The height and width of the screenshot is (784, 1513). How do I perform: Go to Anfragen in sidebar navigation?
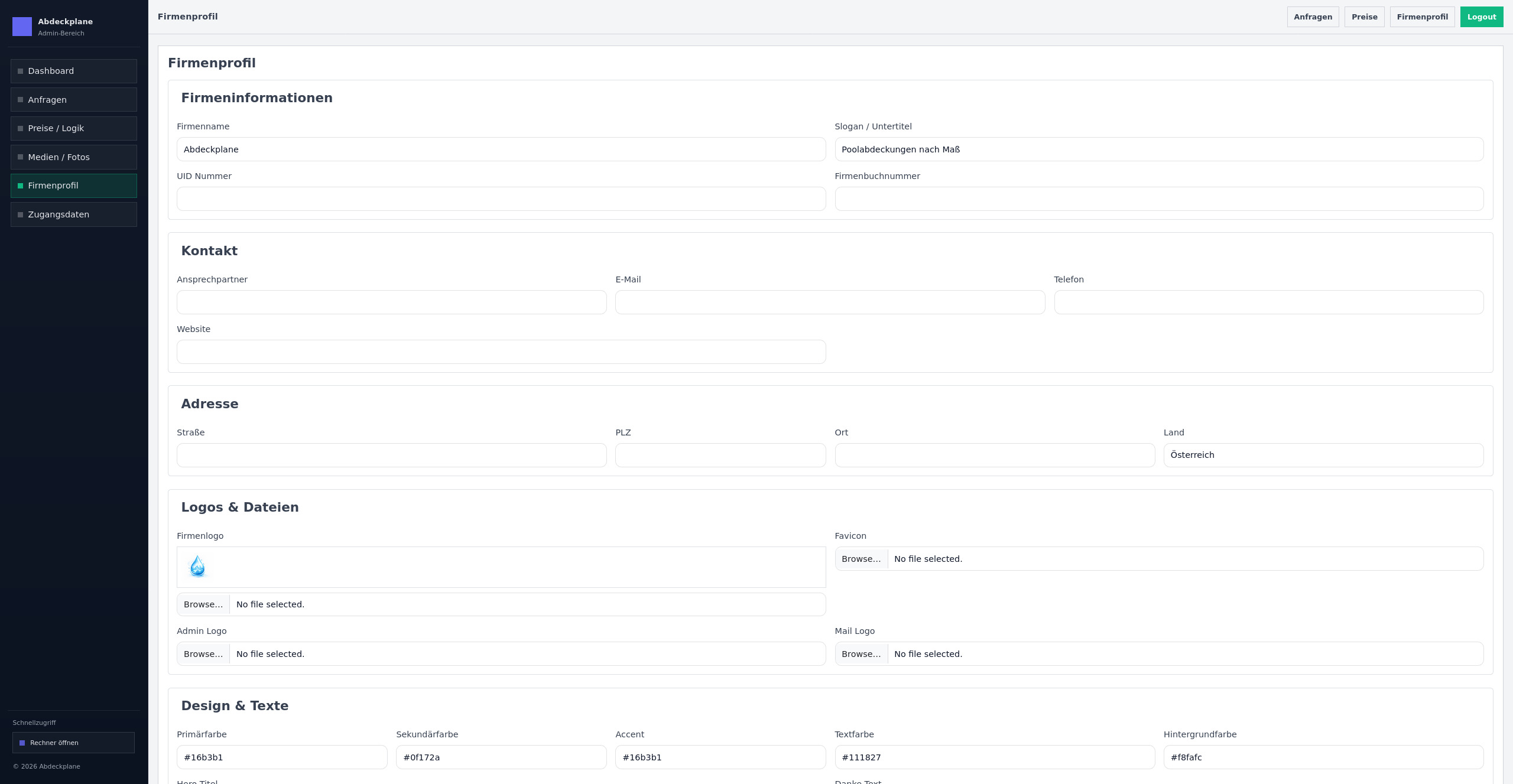(x=74, y=100)
